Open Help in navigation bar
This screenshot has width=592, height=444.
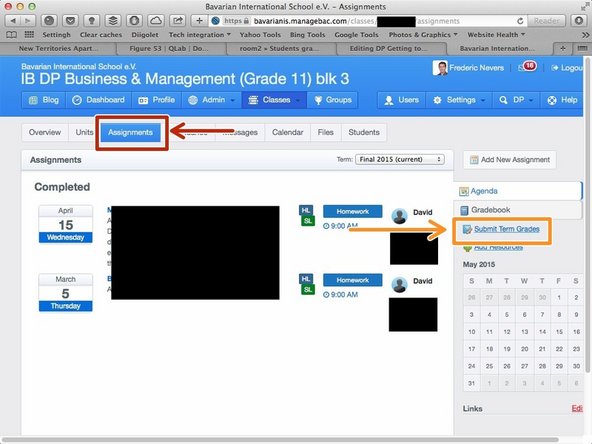pyautogui.click(x=562, y=100)
